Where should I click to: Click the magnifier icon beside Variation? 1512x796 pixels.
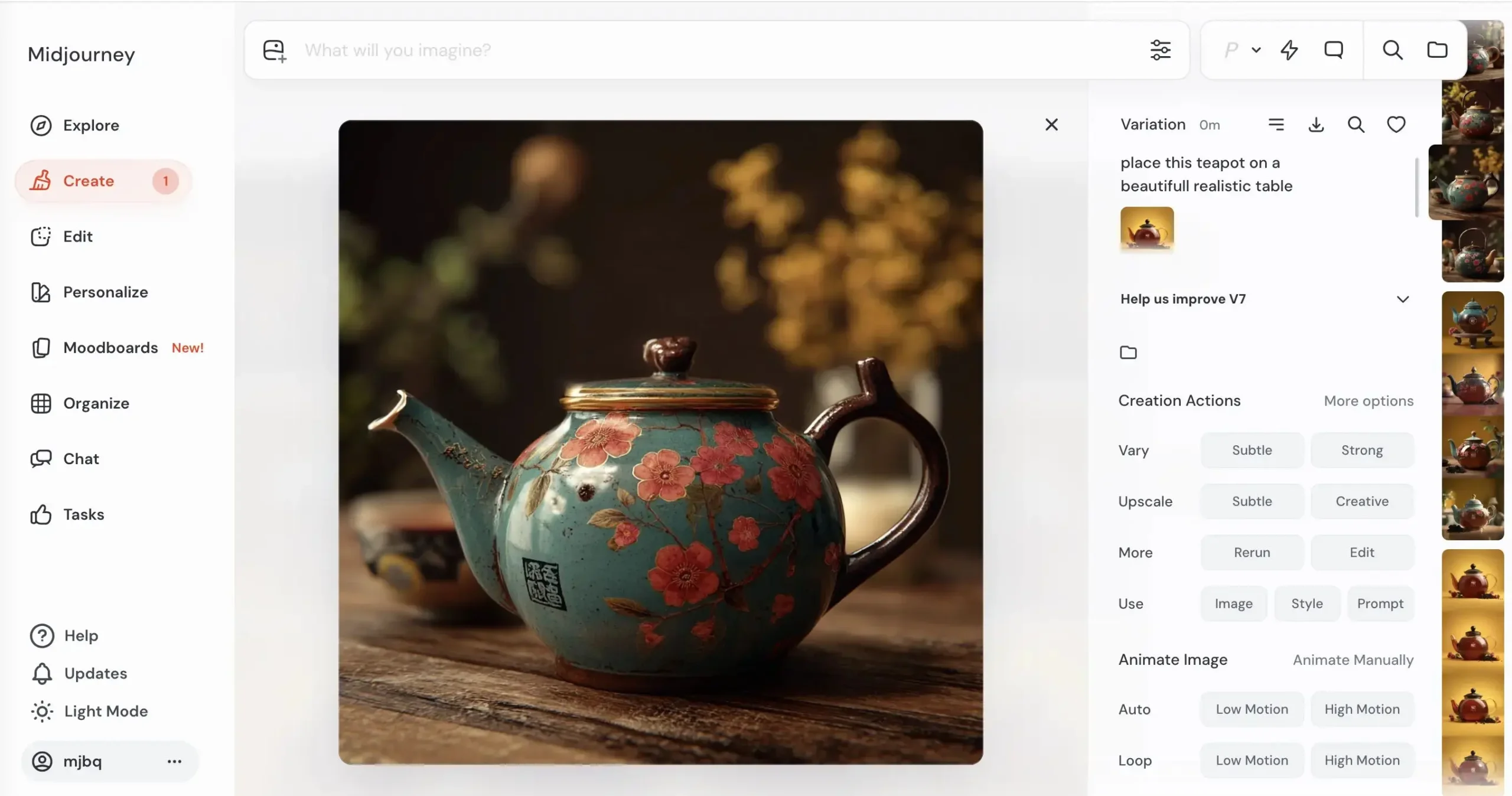(x=1355, y=125)
